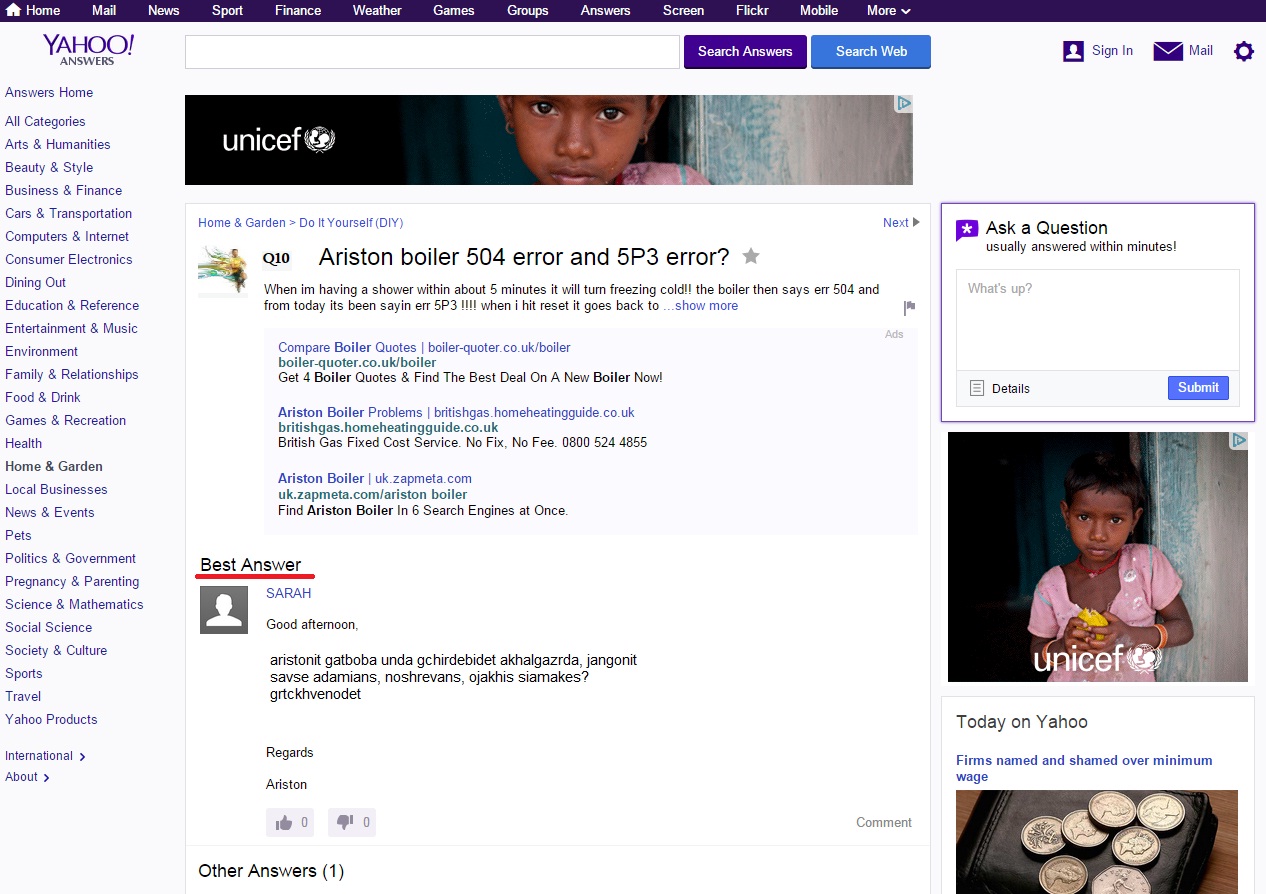Open News in the top navigation bar
This screenshot has width=1266, height=894.
[x=164, y=10]
